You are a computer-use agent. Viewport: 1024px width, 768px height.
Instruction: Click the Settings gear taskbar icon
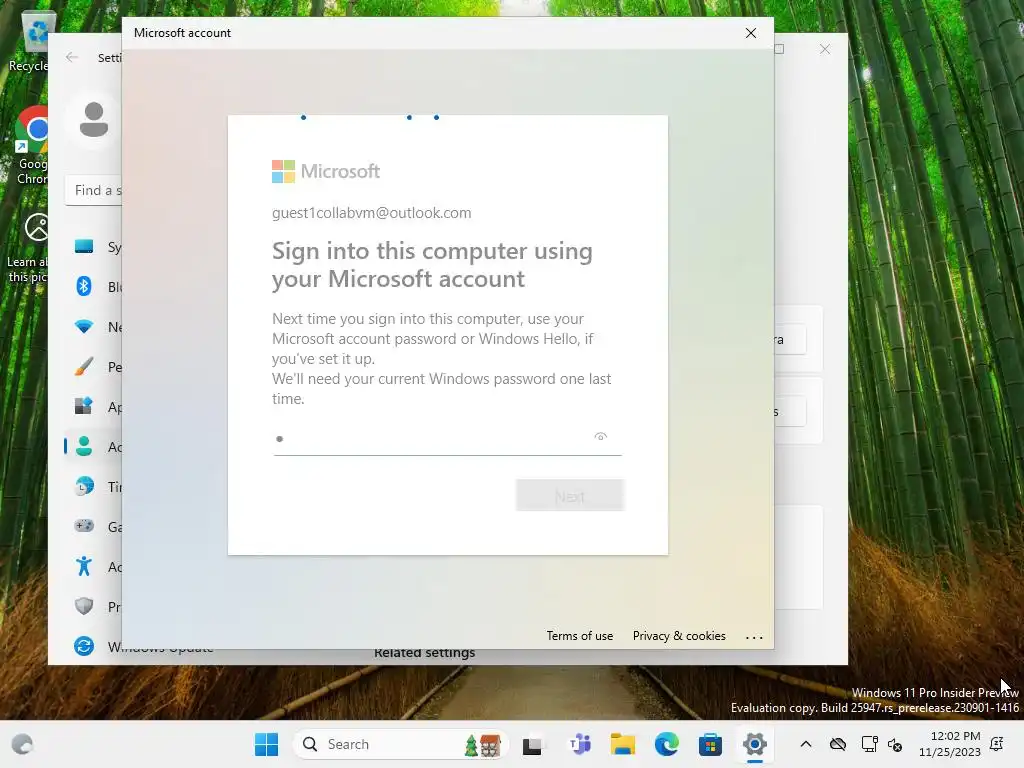(754, 744)
